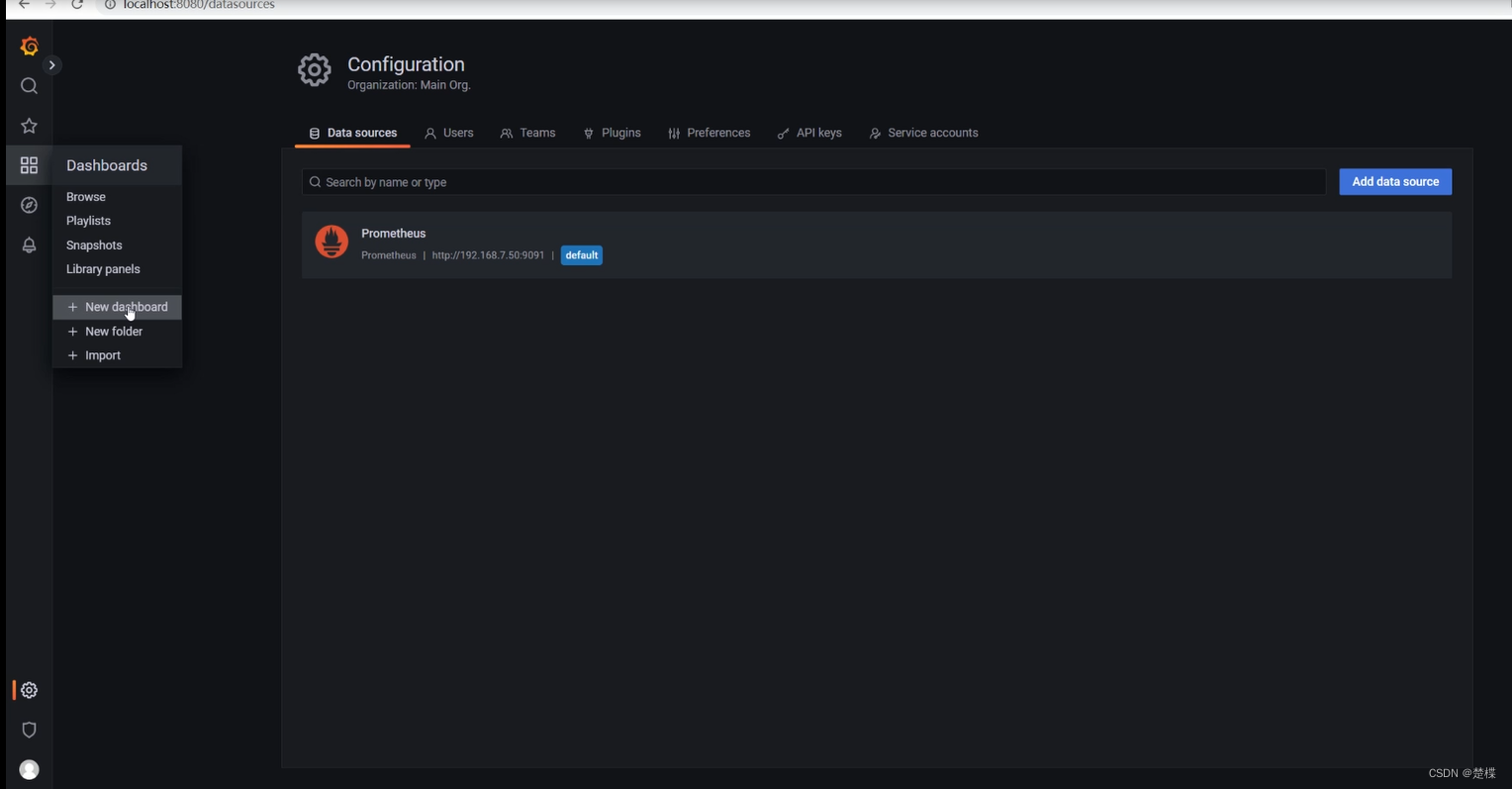This screenshot has height=789, width=1512.
Task: Switch to the Teams tab
Action: [527, 133]
